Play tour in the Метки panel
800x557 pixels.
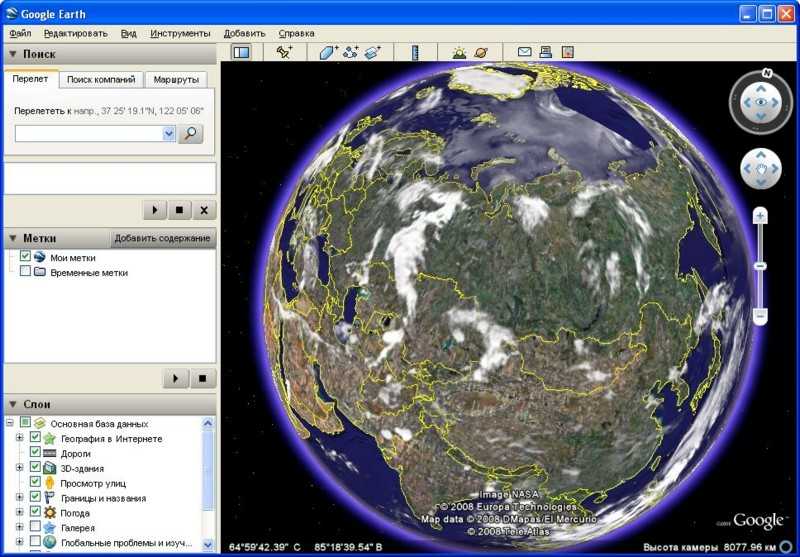tap(176, 378)
